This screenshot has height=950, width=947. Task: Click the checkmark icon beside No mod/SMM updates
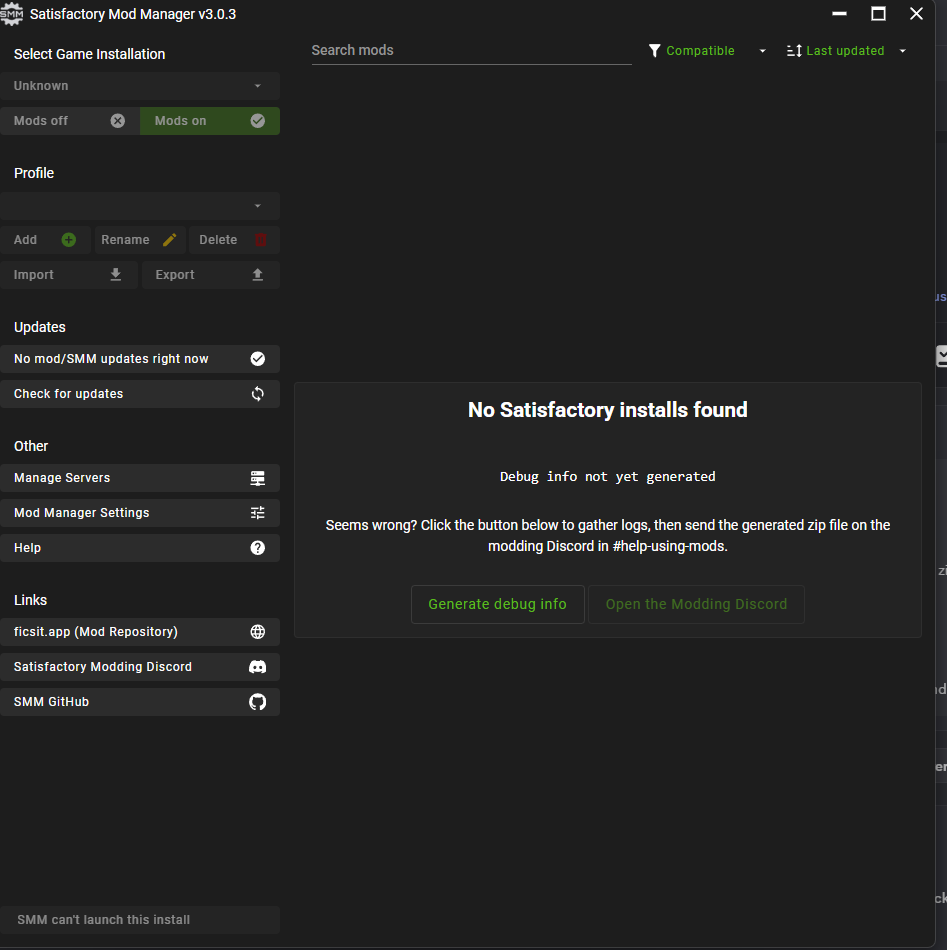[258, 359]
